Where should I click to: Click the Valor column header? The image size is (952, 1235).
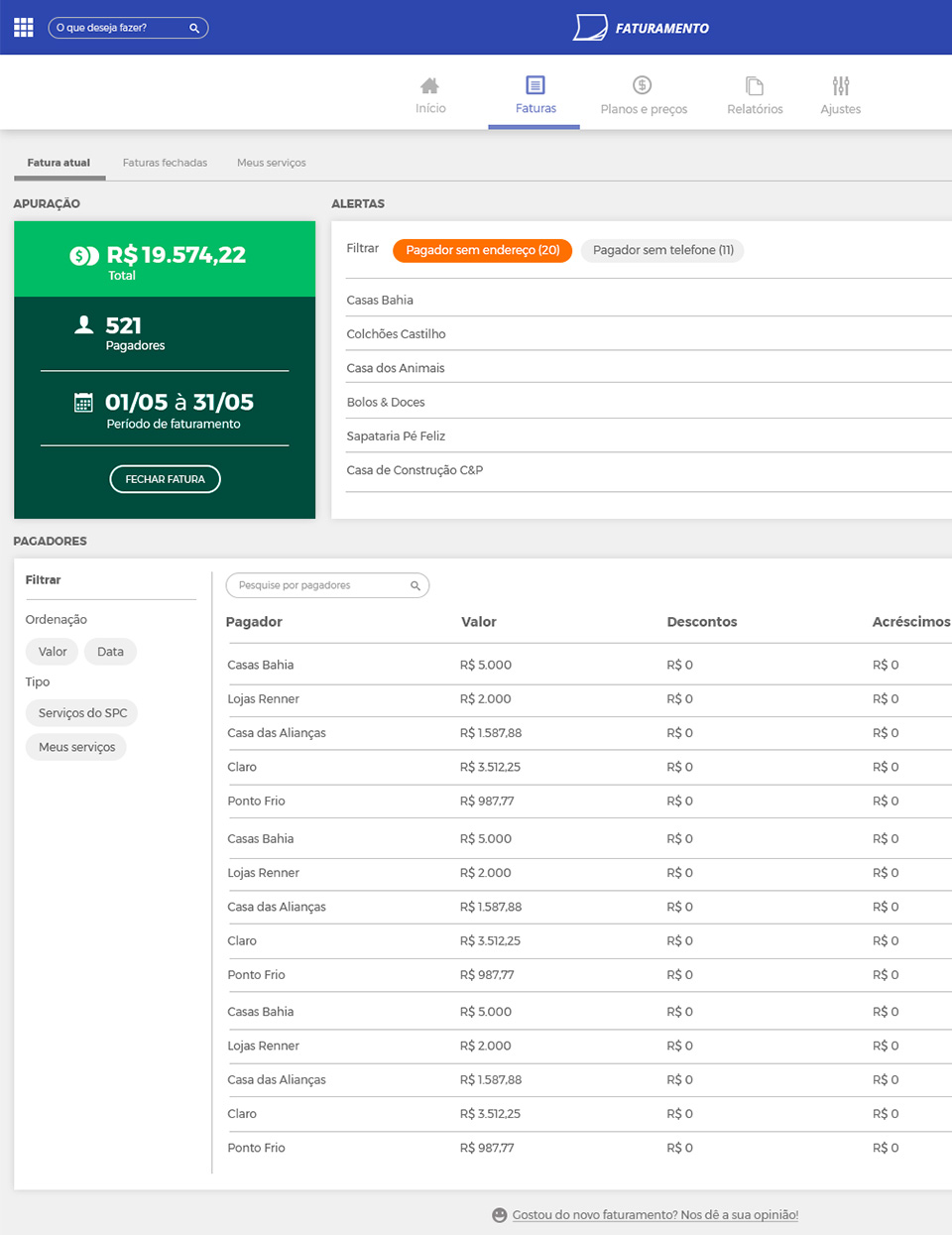pyautogui.click(x=479, y=622)
